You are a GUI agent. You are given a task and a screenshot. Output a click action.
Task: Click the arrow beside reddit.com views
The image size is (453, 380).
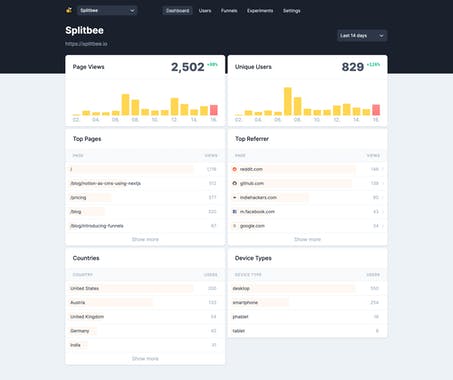(x=383, y=169)
